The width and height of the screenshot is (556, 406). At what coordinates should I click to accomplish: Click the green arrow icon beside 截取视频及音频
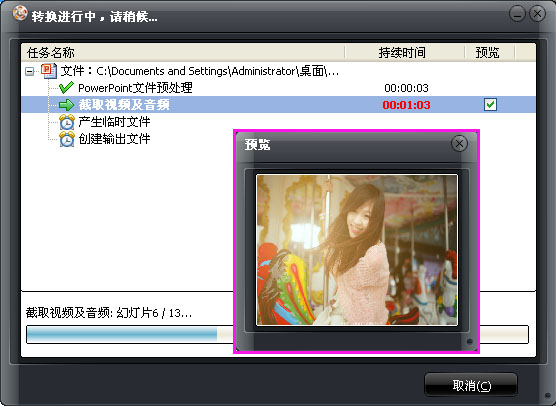66,105
